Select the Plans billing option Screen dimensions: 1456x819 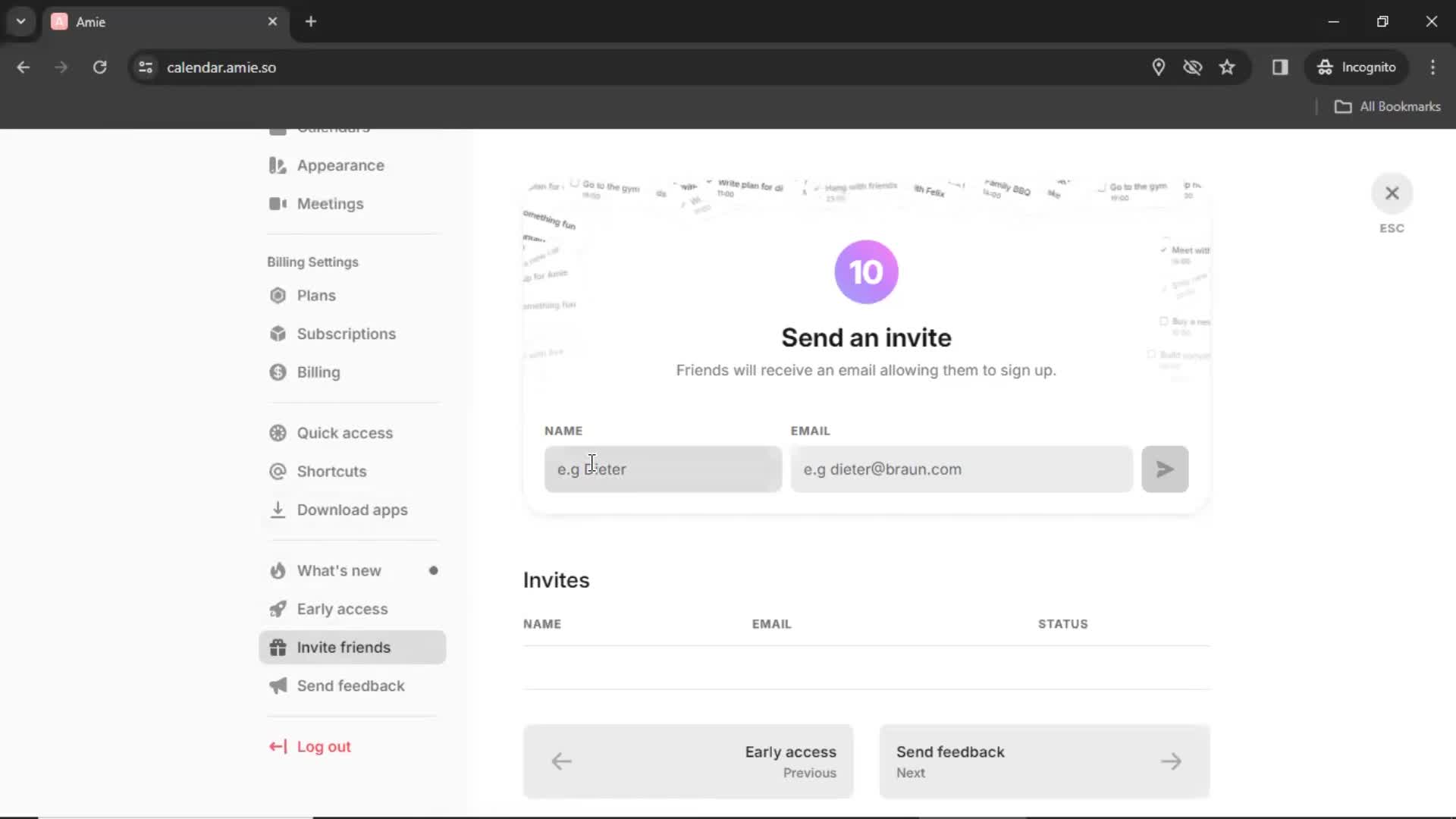(x=316, y=296)
